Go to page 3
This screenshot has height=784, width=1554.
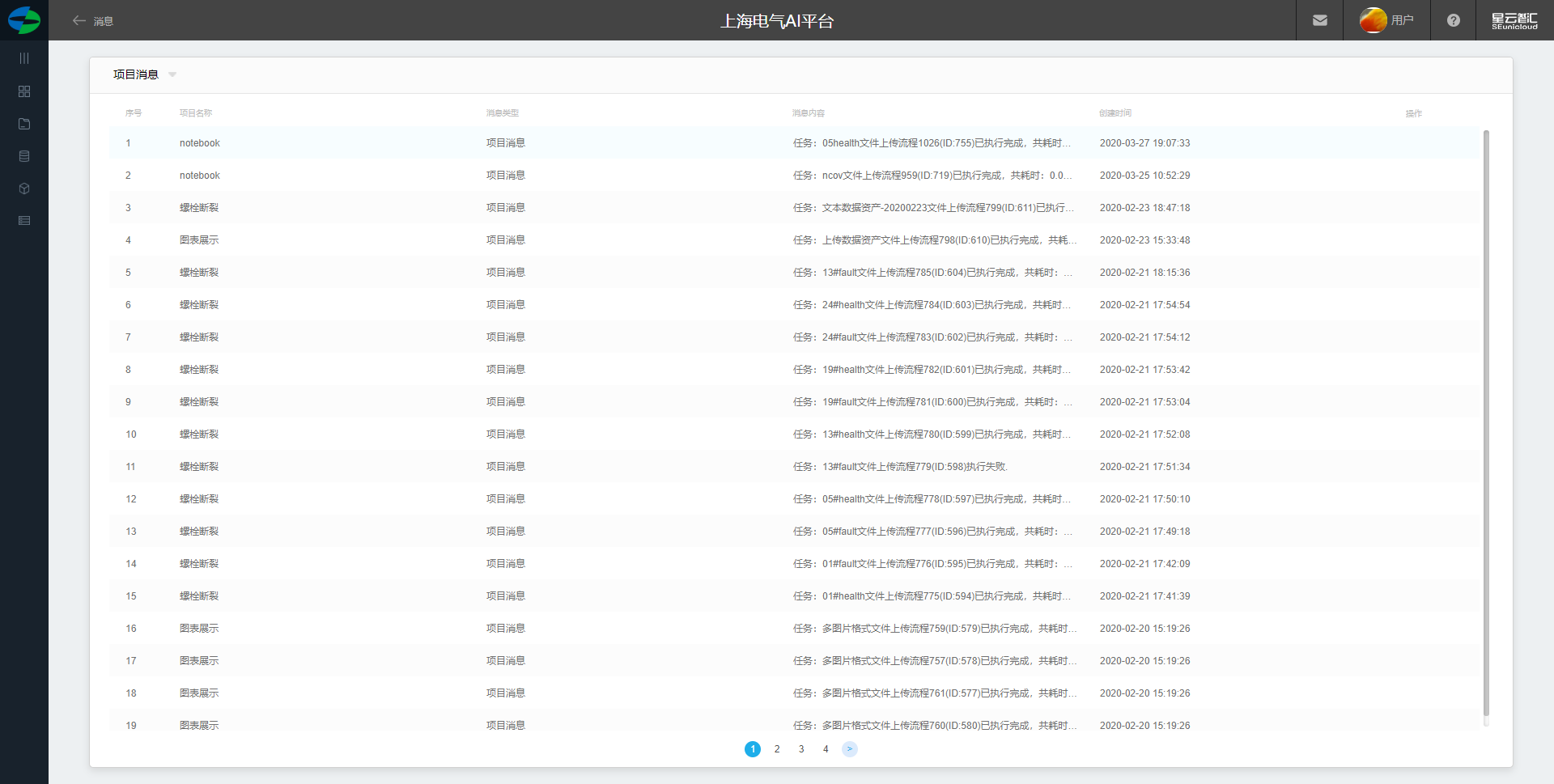point(801,749)
